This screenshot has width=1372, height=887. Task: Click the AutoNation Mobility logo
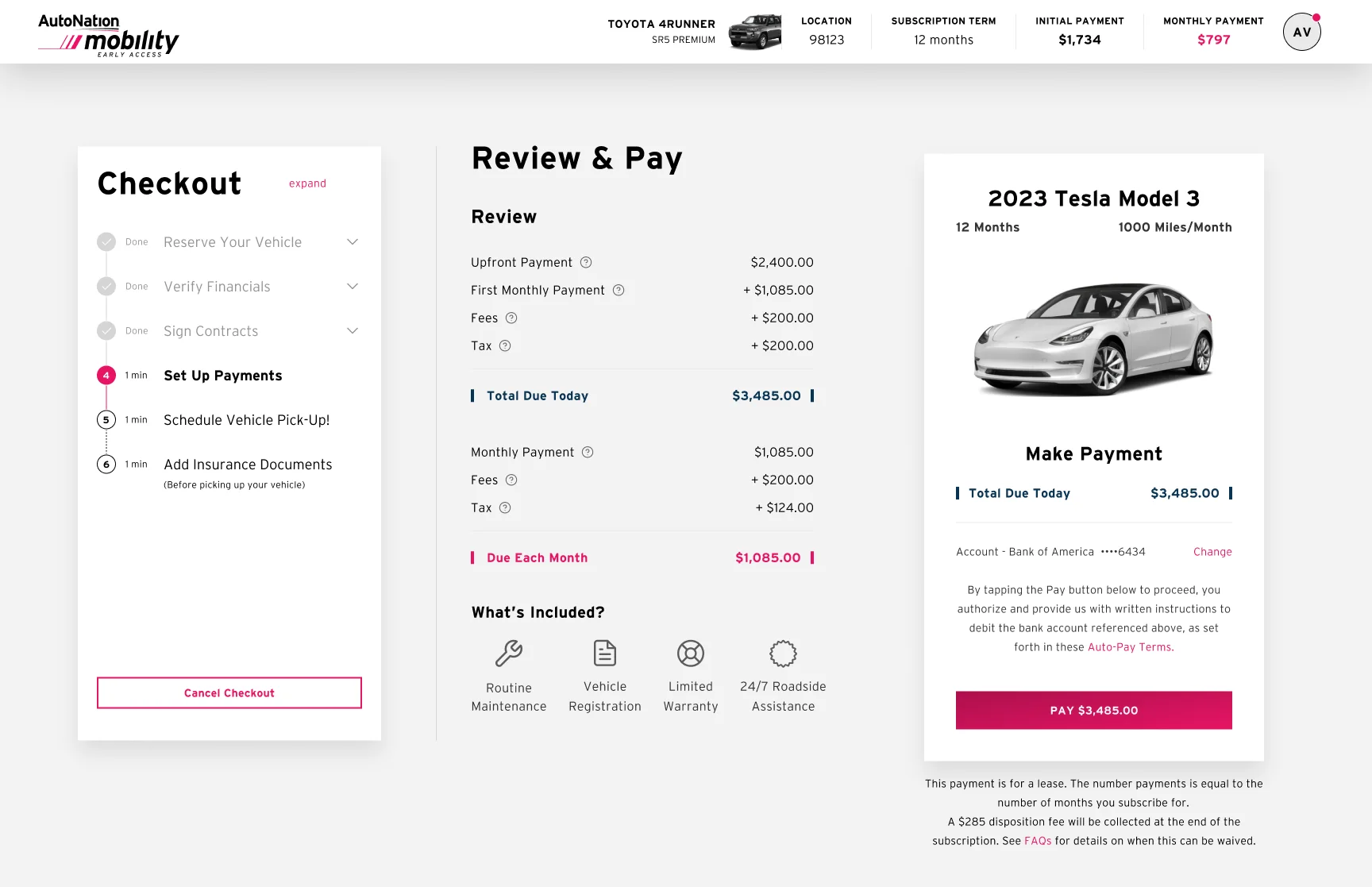tap(109, 35)
